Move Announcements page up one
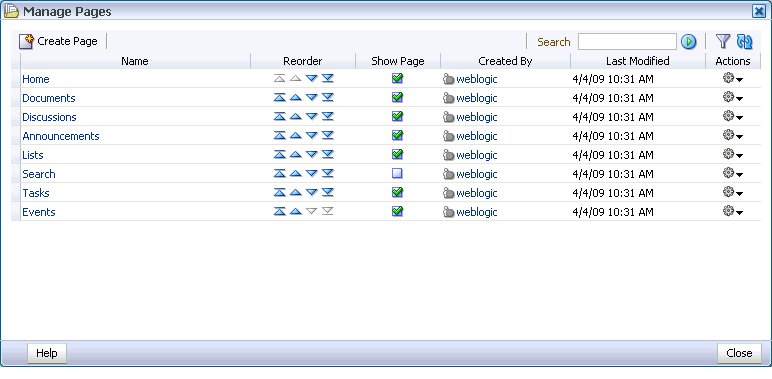The image size is (772, 379). 295,135
